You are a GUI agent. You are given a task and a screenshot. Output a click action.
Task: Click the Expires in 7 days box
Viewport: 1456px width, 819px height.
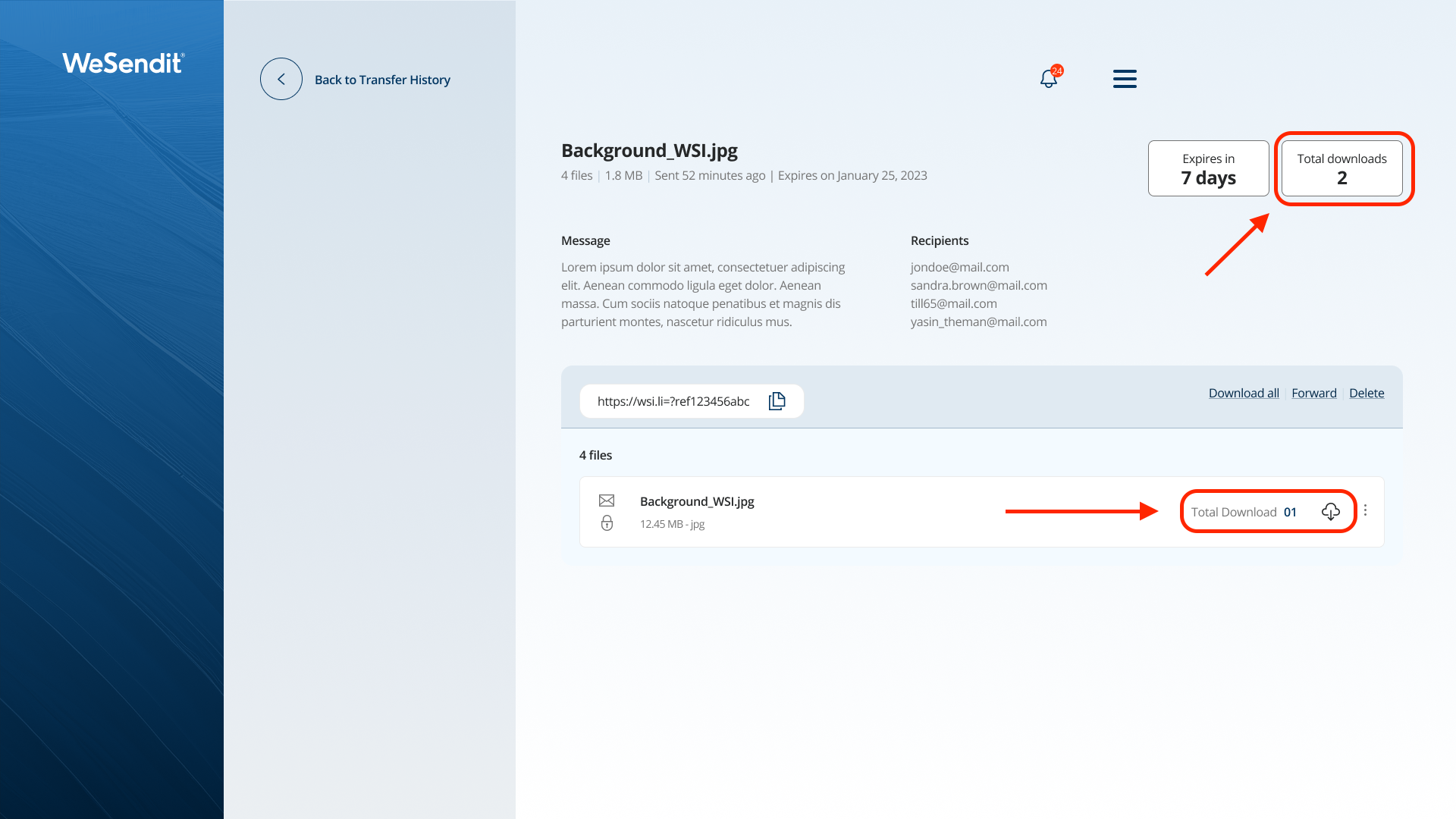point(1208,168)
